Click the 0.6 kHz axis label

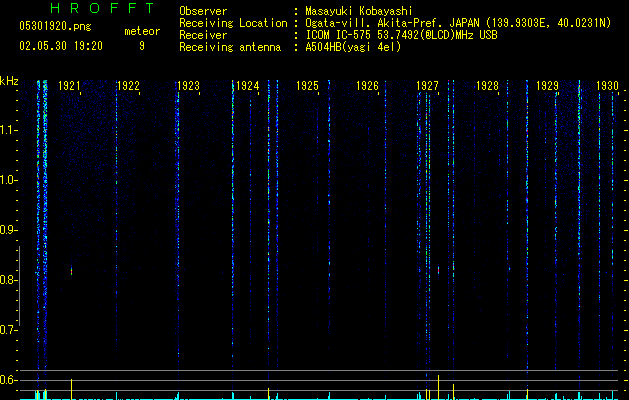8,380
